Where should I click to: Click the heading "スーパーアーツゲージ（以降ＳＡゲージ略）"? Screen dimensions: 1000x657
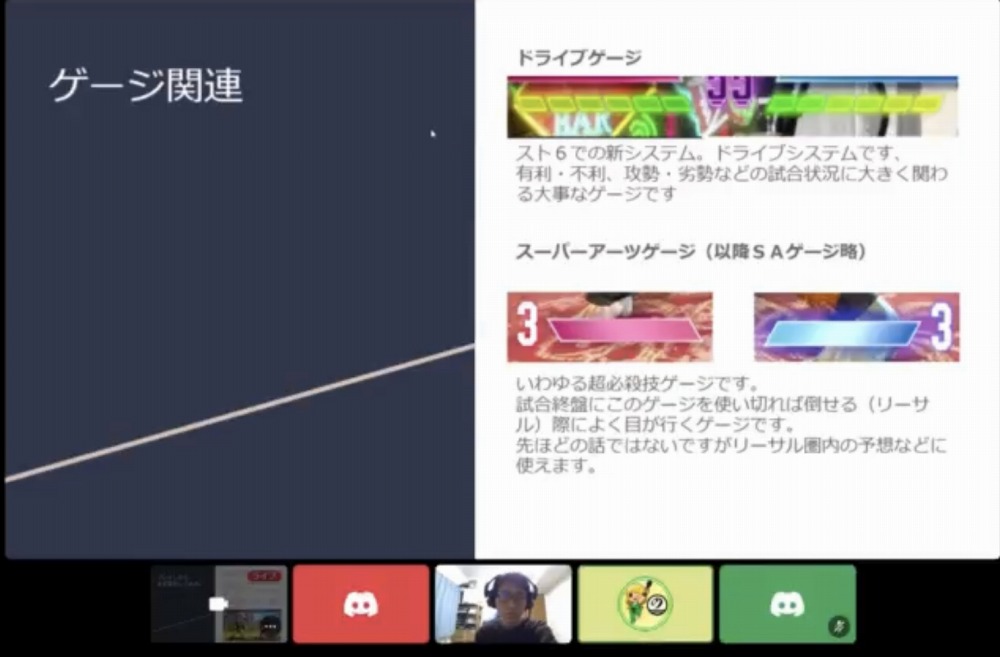[691, 252]
